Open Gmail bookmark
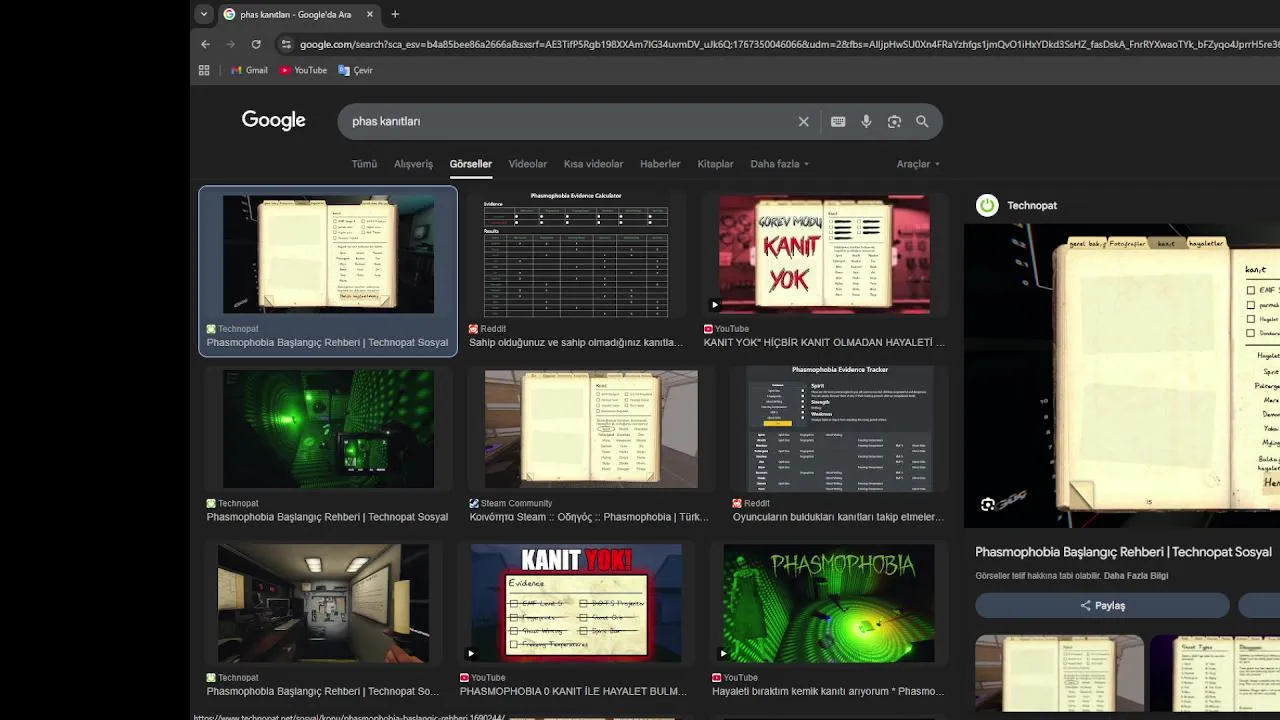The width and height of the screenshot is (1280, 720). click(x=249, y=70)
